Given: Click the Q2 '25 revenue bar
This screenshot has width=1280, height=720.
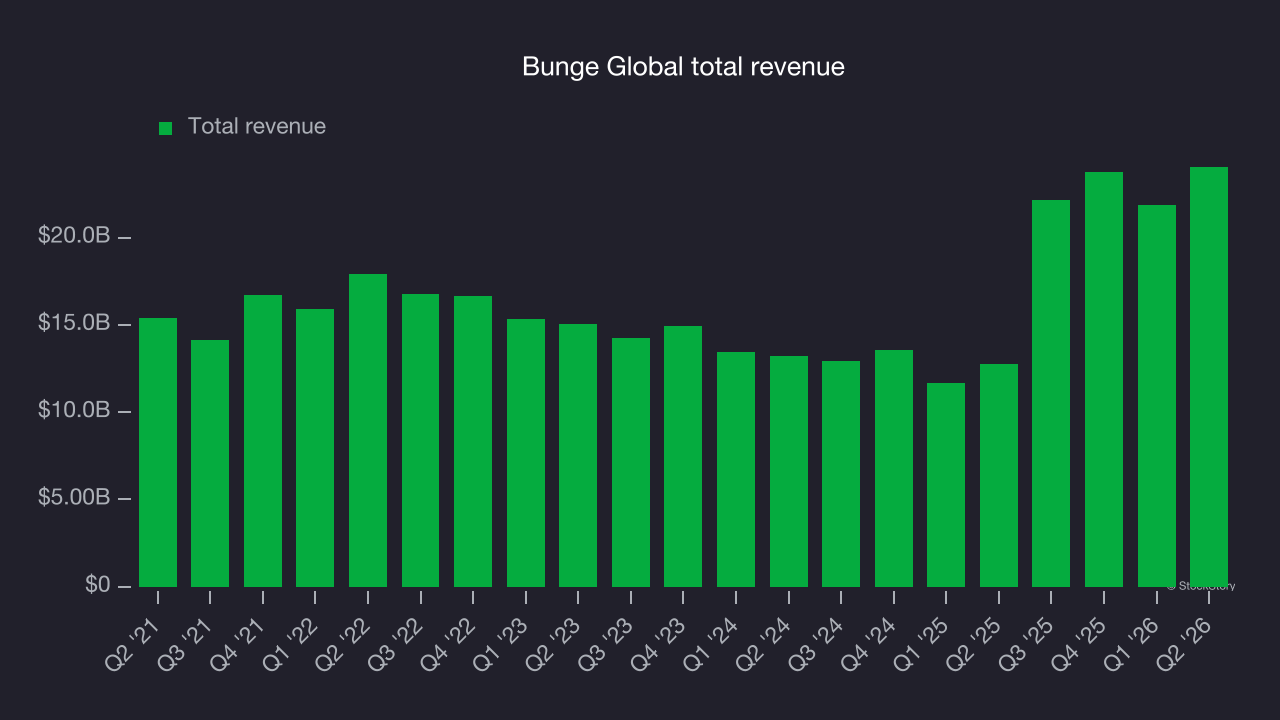Looking at the screenshot, I should (999, 475).
